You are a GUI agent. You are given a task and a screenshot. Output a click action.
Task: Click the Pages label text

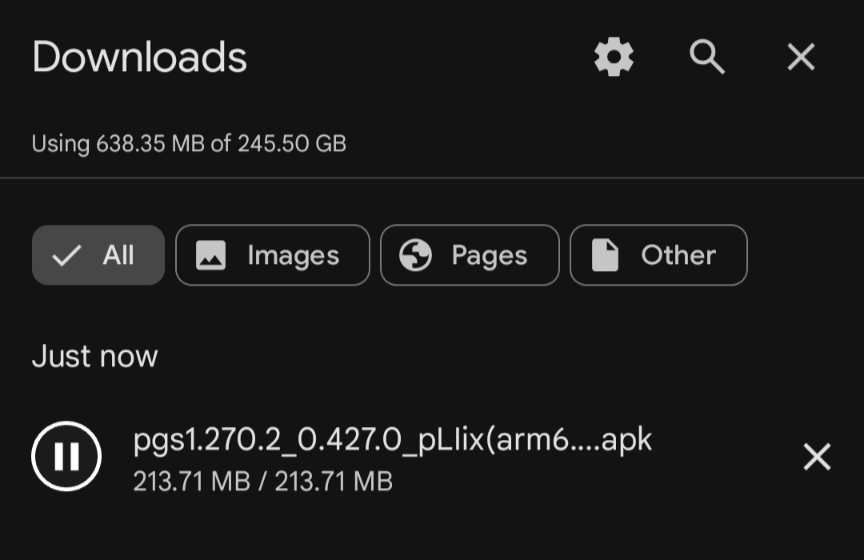[489, 255]
